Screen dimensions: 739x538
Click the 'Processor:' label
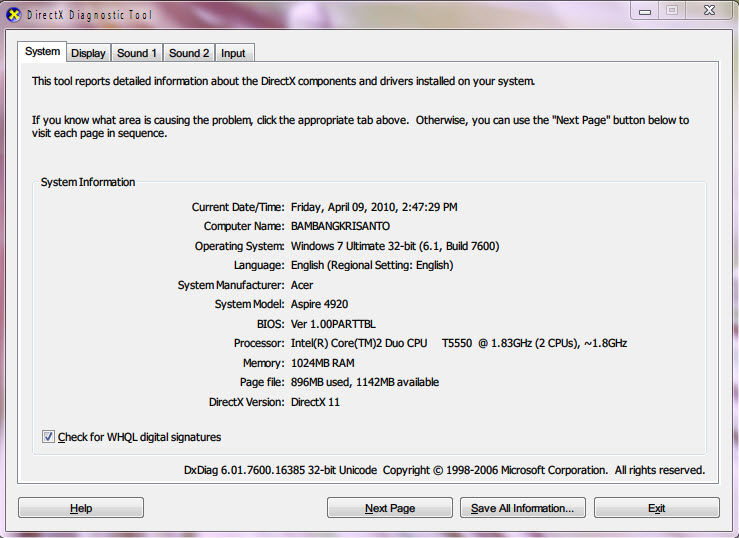coord(259,343)
